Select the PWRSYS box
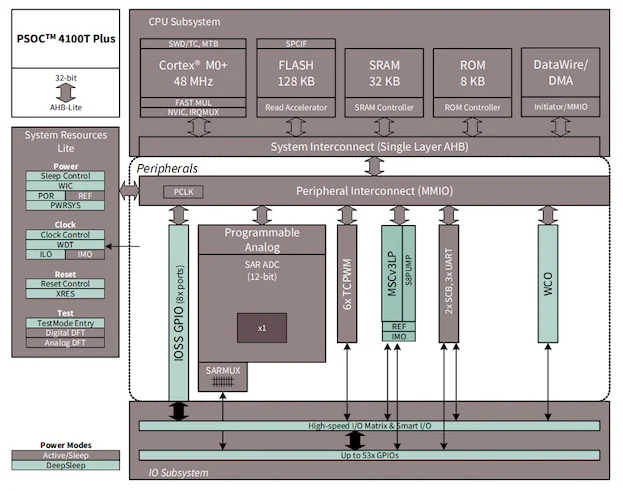The height and width of the screenshot is (491, 623). 65,205
